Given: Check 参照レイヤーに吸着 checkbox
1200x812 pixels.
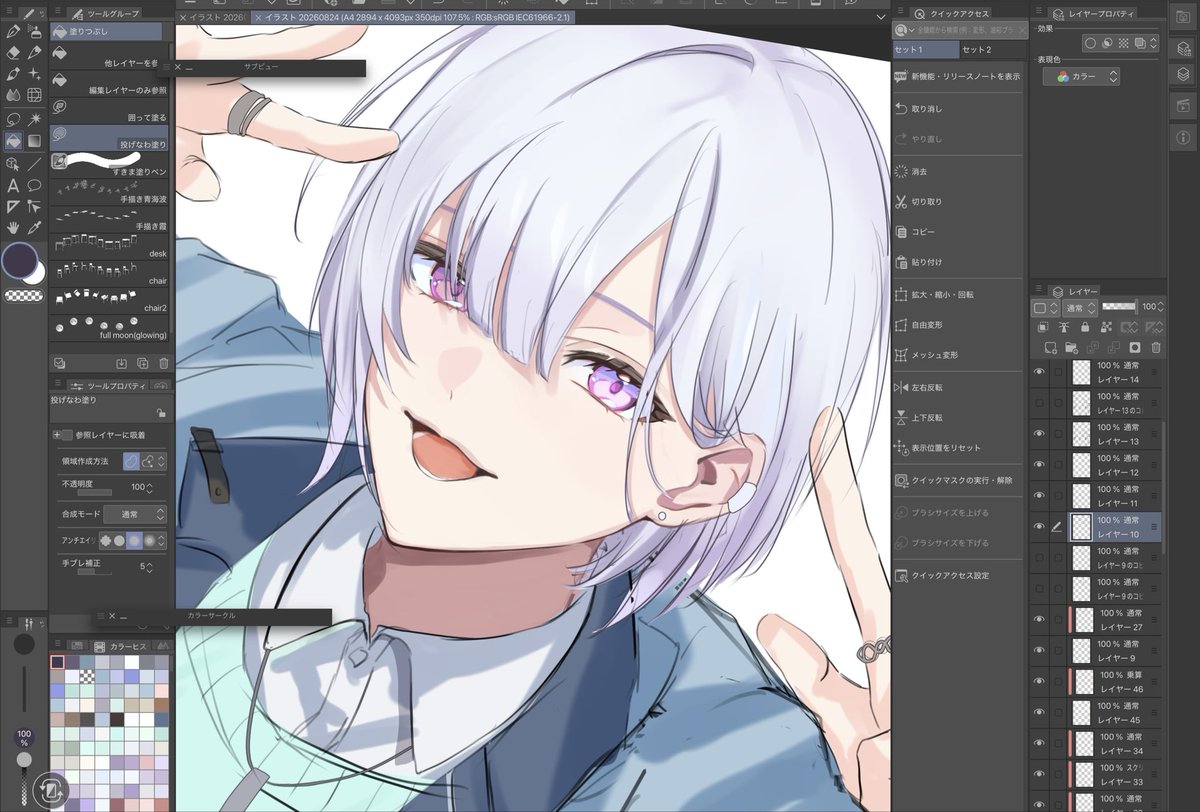Looking at the screenshot, I should (x=67, y=435).
